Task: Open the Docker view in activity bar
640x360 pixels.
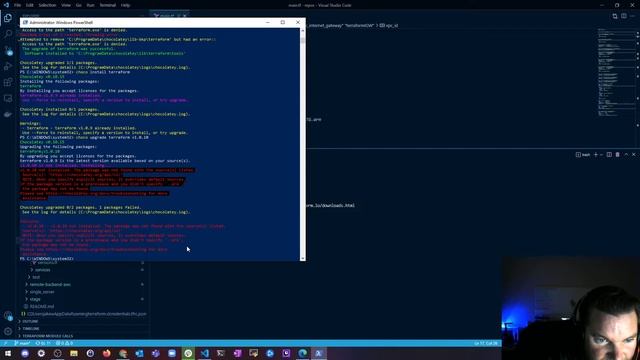Action: click(8, 114)
